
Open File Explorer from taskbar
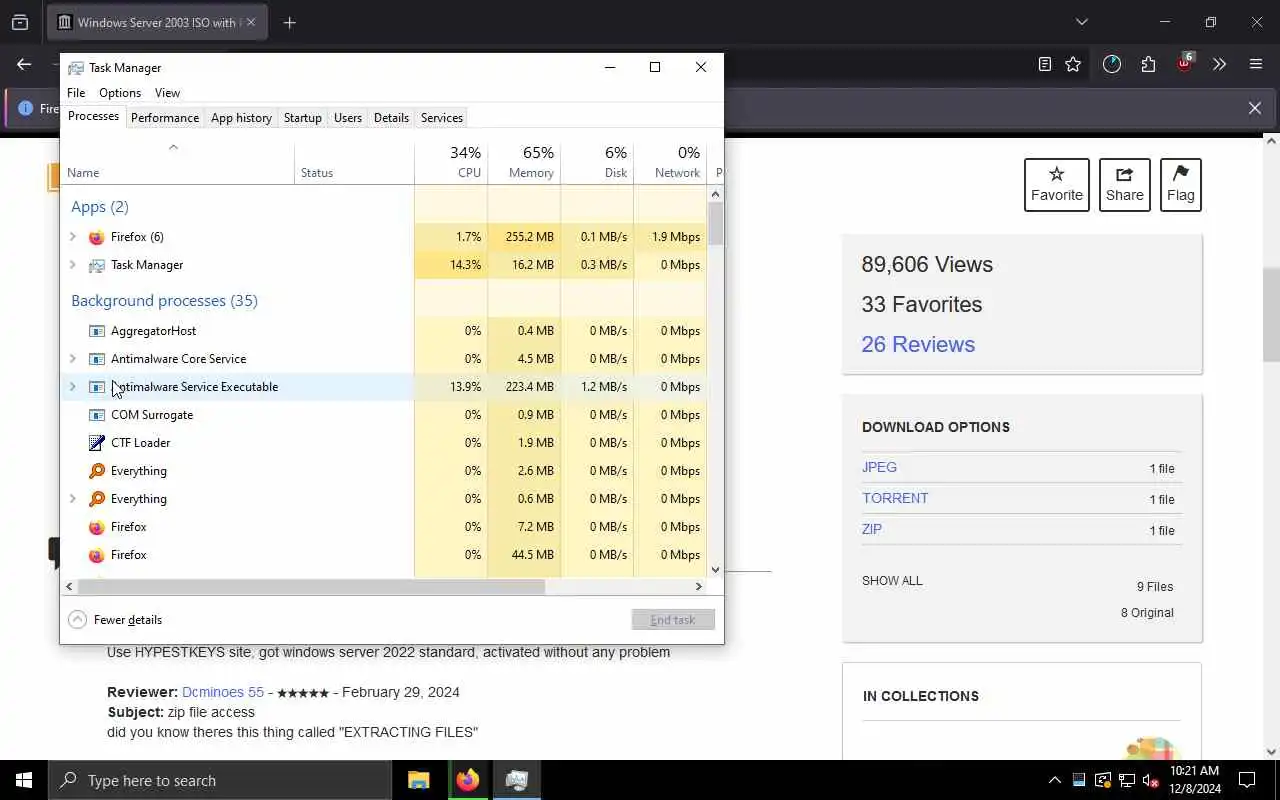[x=418, y=780]
